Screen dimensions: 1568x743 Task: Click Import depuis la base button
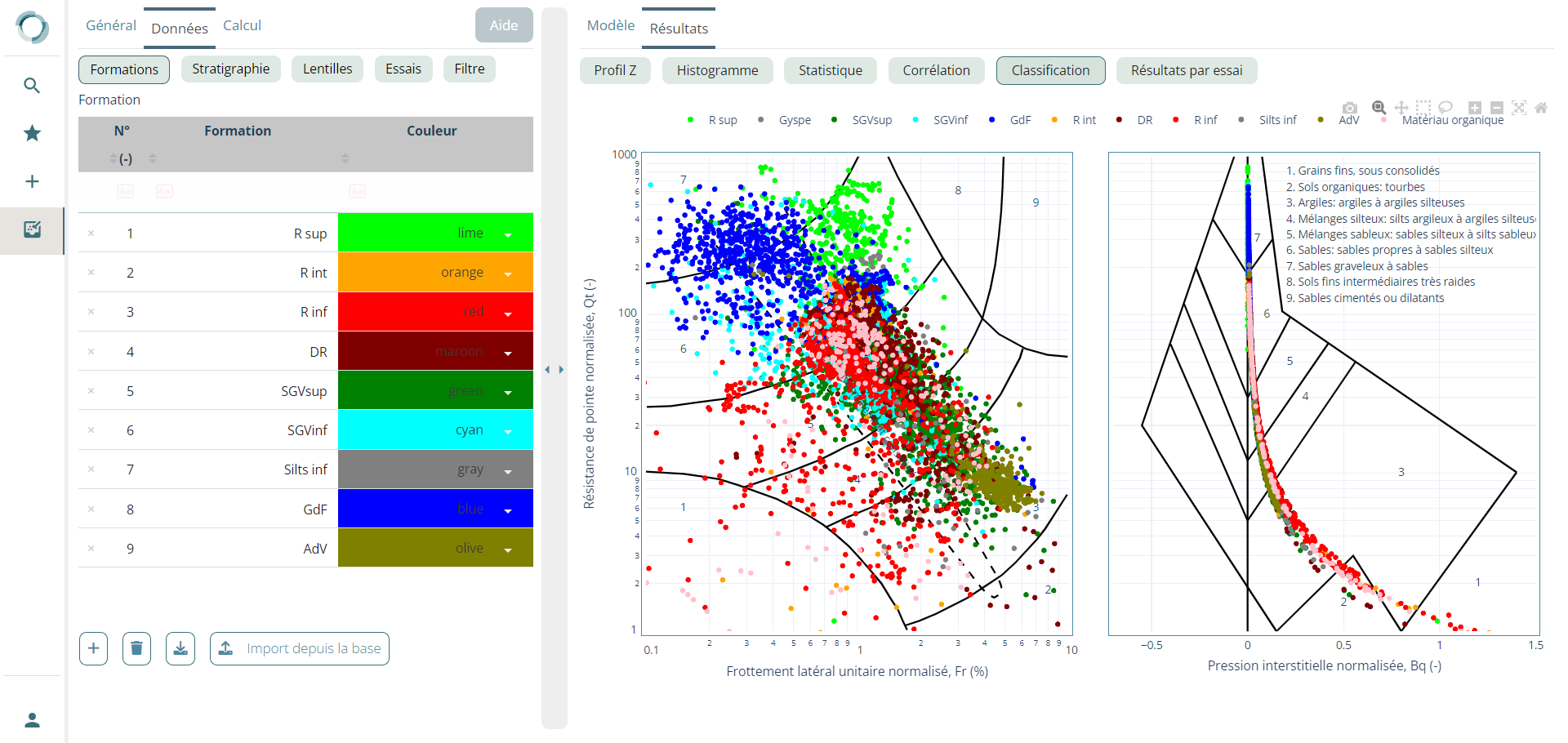[x=300, y=648]
